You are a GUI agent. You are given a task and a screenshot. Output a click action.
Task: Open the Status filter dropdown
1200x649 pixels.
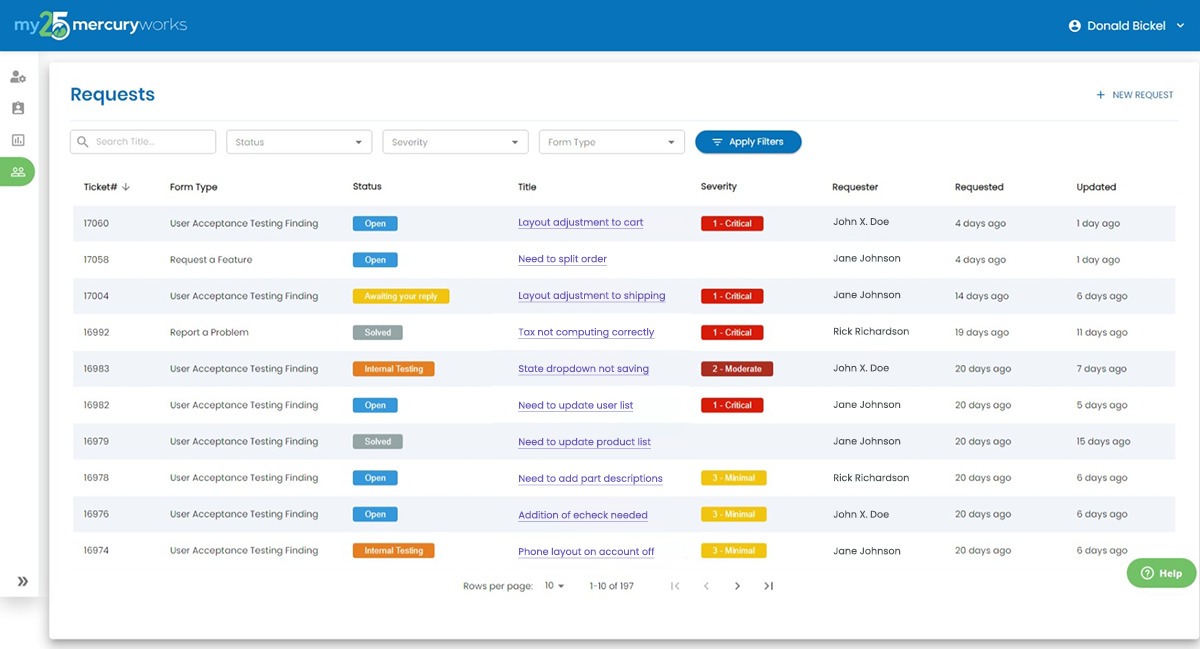click(298, 141)
